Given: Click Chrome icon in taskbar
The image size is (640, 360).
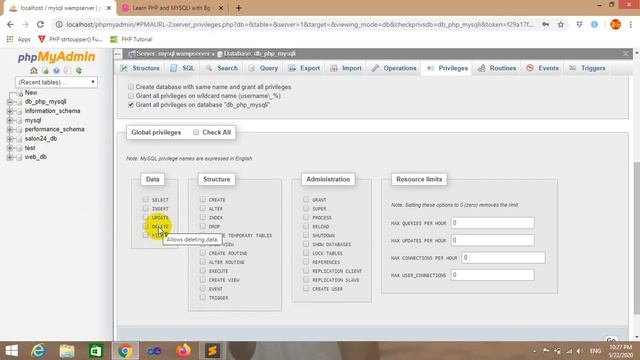Looking at the screenshot, I should coord(125,351).
